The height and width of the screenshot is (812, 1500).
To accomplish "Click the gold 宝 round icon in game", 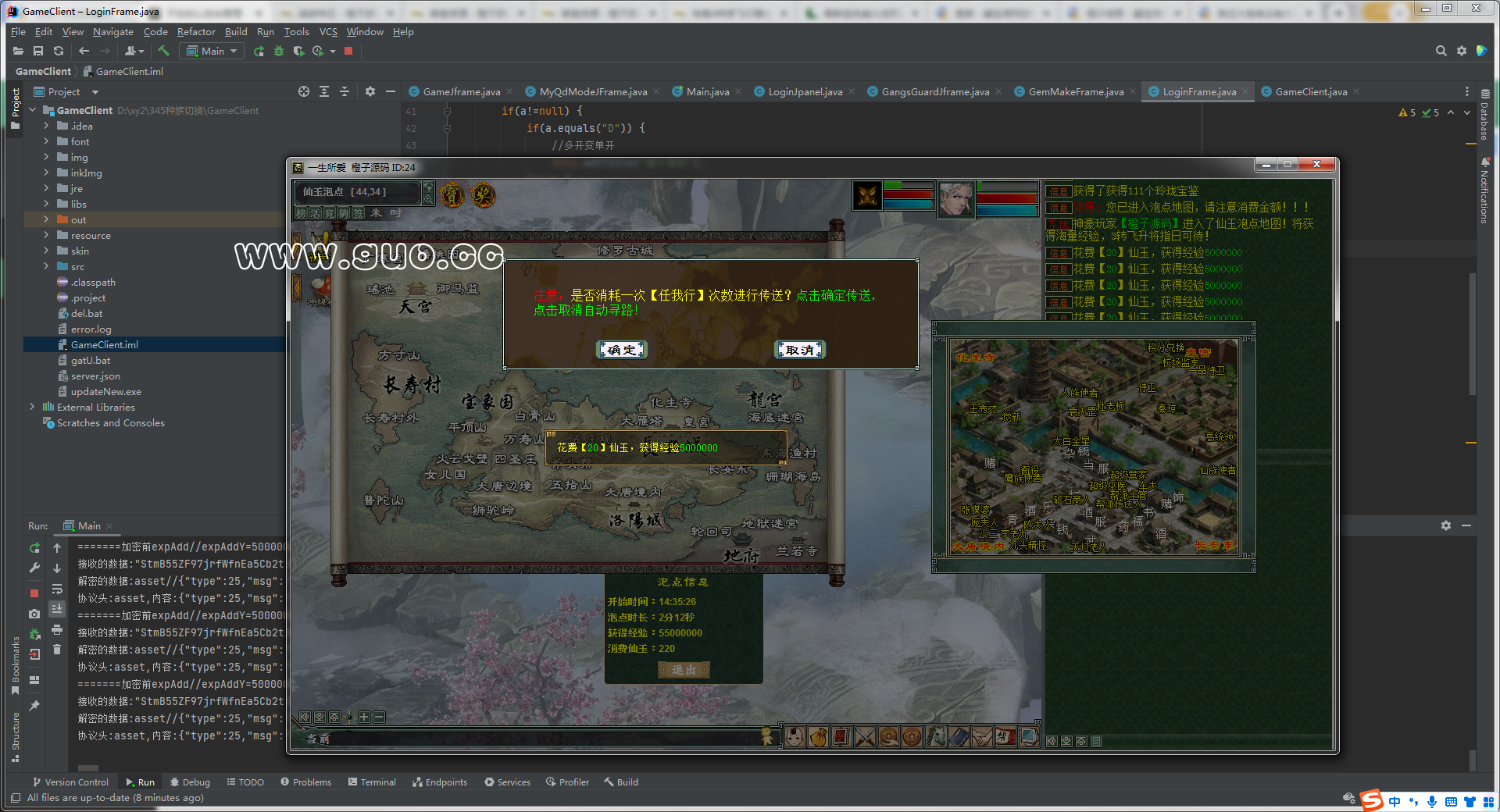I will (452, 194).
